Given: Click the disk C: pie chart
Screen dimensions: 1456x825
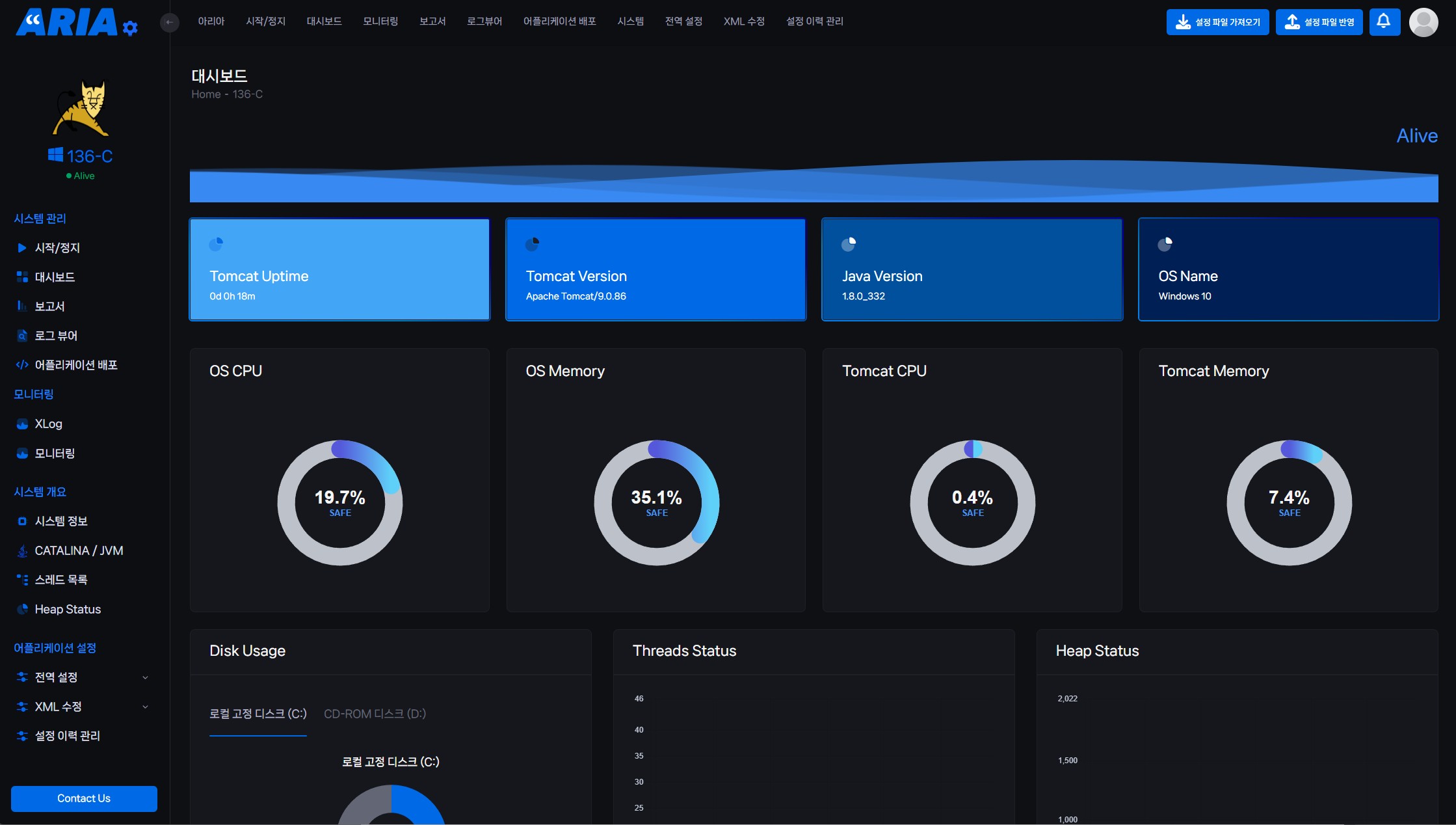Looking at the screenshot, I should click(391, 805).
